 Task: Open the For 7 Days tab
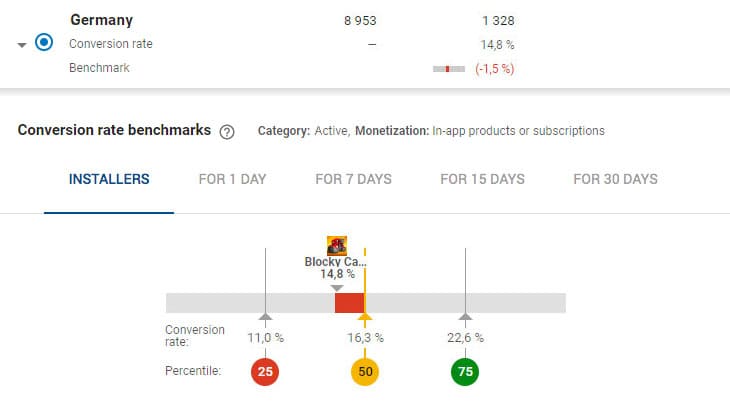353,179
